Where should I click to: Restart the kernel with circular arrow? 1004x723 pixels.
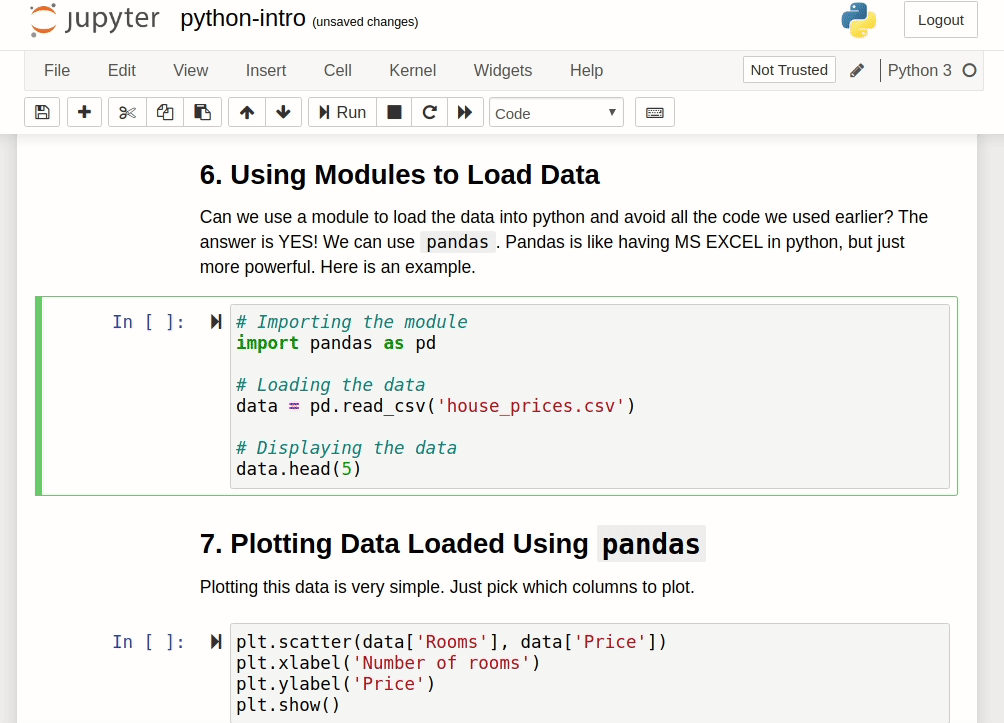430,113
